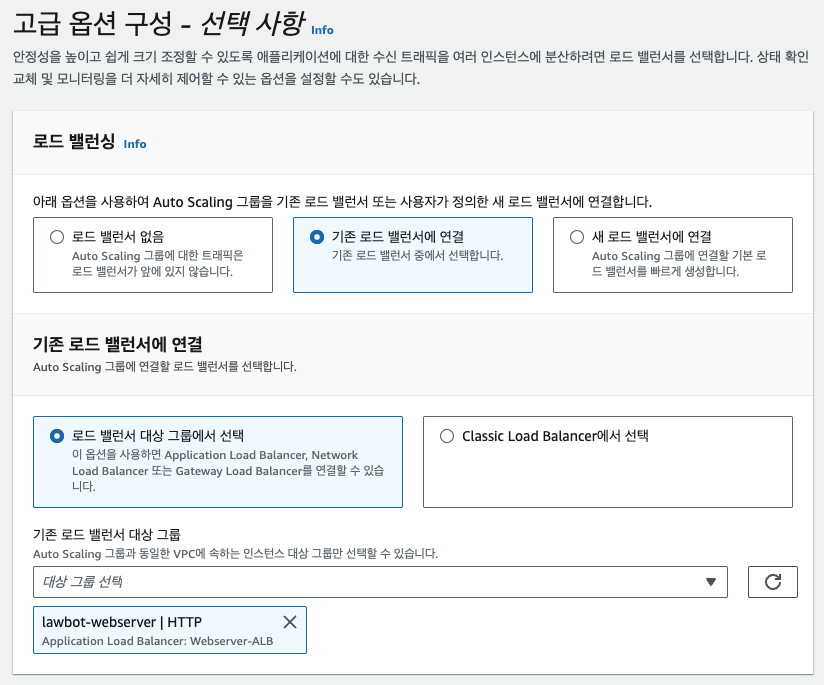824x685 pixels.
Task: Open Info link next to 고급 옵션 구성 heading
Action: click(322, 30)
